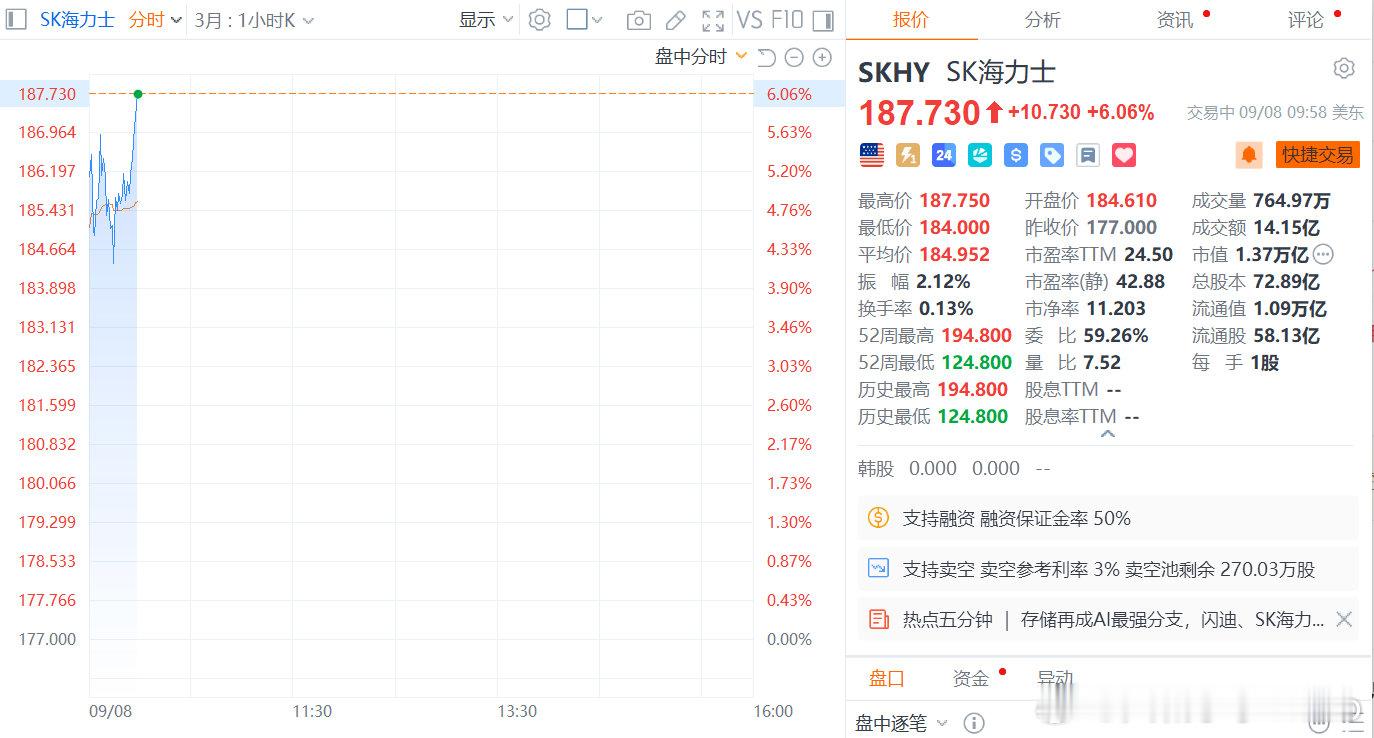Open the 盘中逐笔 dropdown
Screen dimensions: 1374x738
coord(901,723)
